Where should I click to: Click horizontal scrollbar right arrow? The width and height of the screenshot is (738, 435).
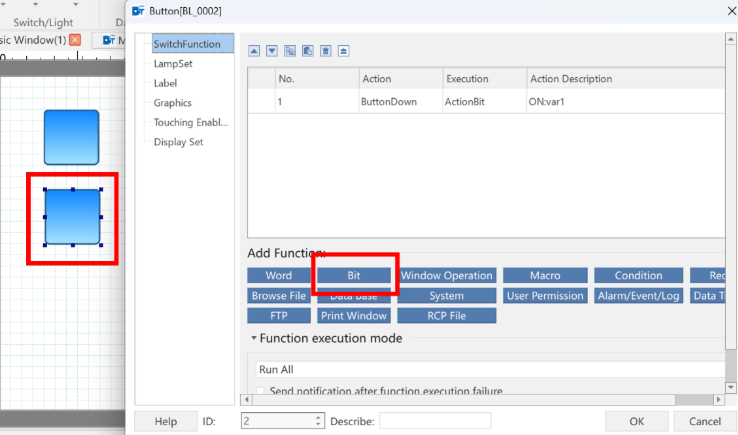(718, 400)
